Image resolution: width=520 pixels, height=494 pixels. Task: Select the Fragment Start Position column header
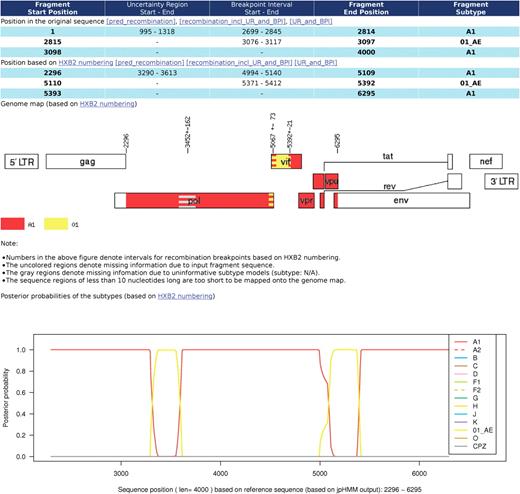(x=53, y=8)
